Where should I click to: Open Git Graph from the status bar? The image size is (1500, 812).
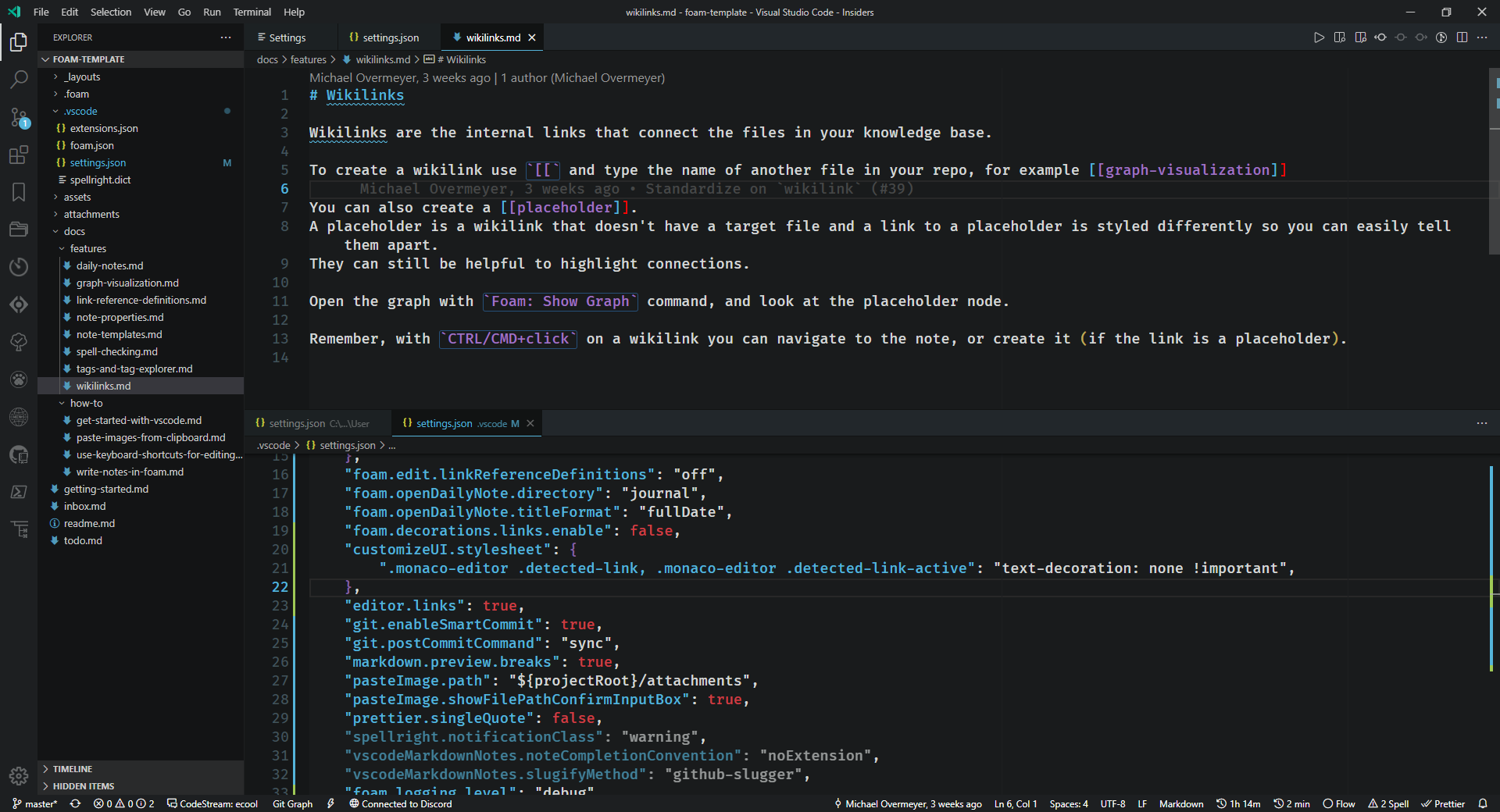coord(292,803)
